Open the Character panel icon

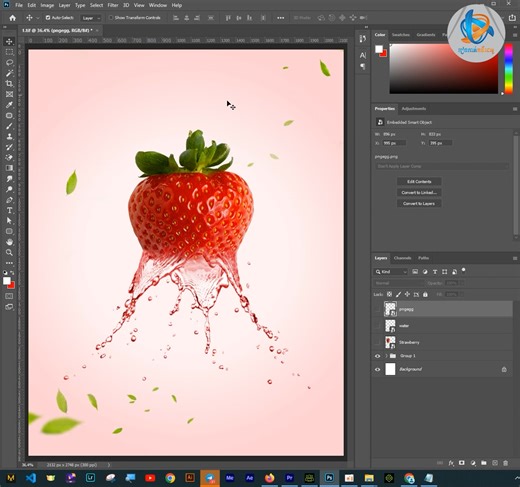[x=363, y=55]
